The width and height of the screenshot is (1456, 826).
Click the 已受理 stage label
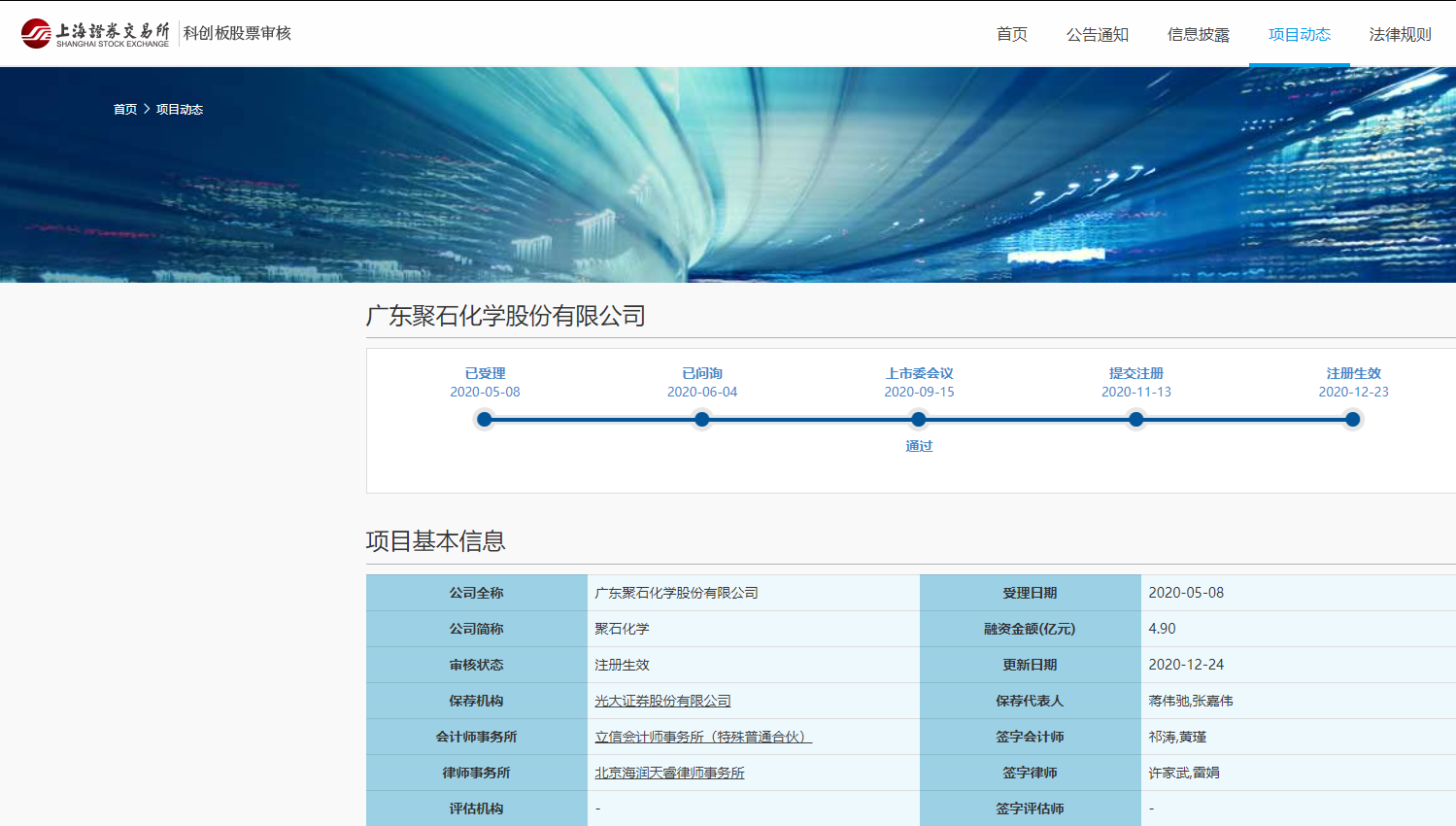[485, 373]
